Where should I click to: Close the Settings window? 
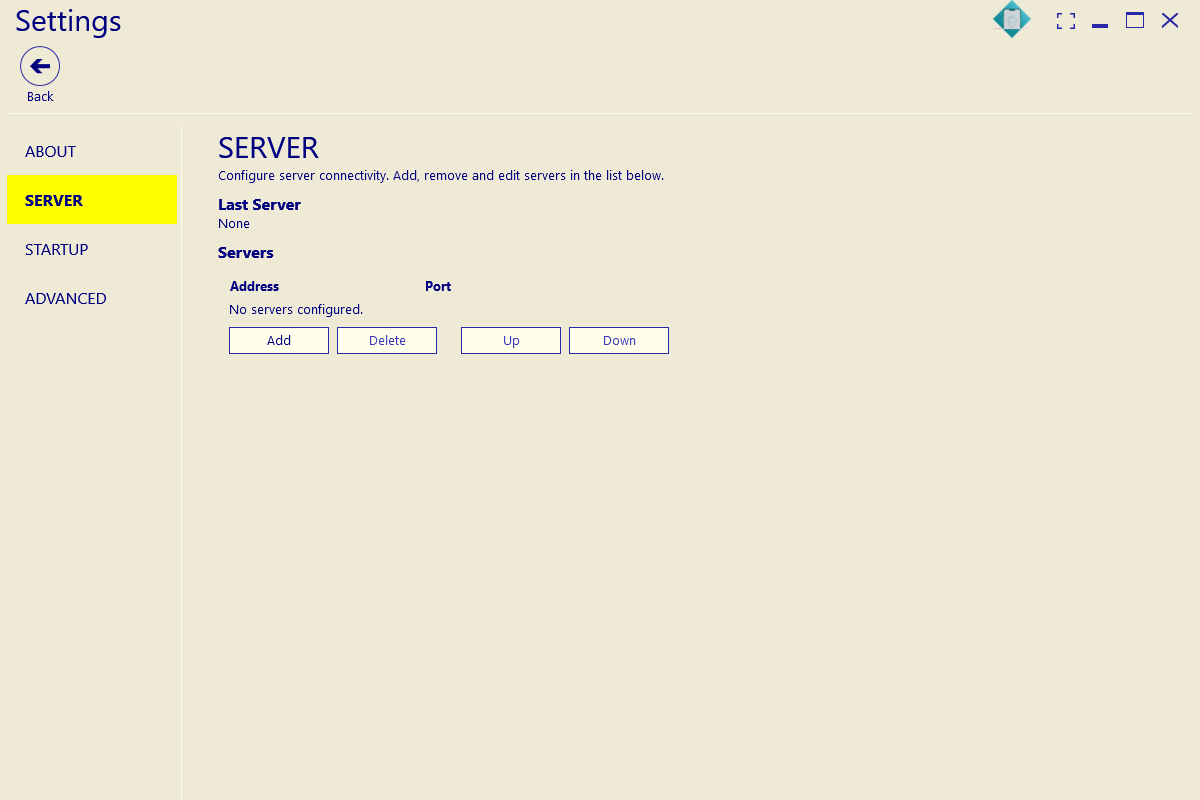pos(1170,20)
